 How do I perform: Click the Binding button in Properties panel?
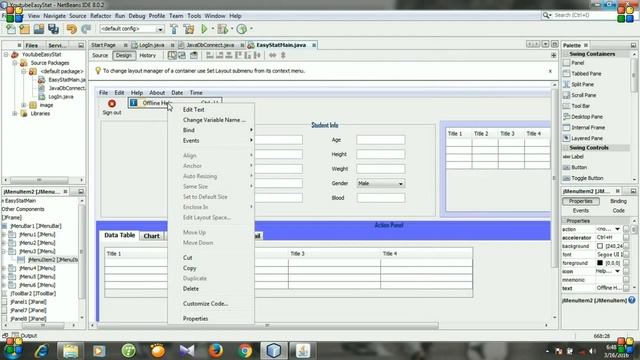pyautogui.click(x=618, y=201)
